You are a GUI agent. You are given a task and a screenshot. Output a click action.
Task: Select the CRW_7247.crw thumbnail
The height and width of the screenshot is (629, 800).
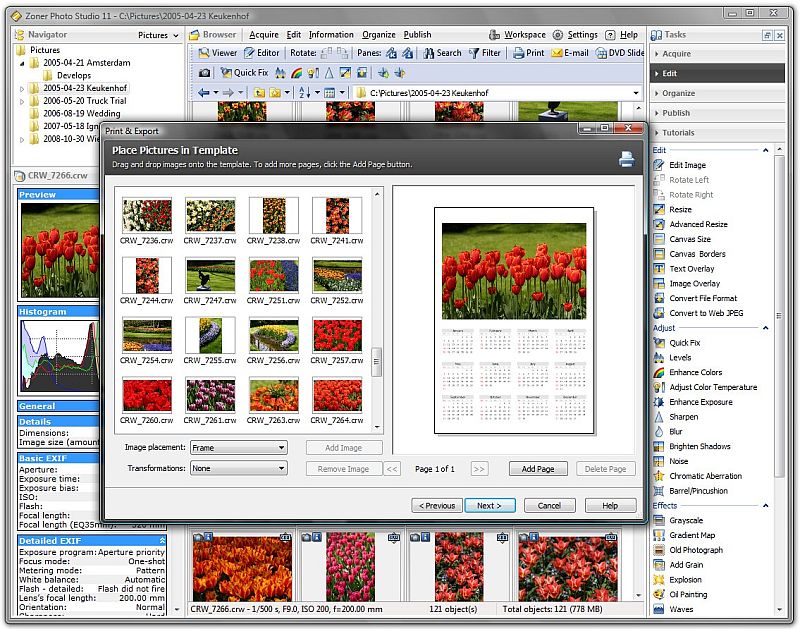211,276
